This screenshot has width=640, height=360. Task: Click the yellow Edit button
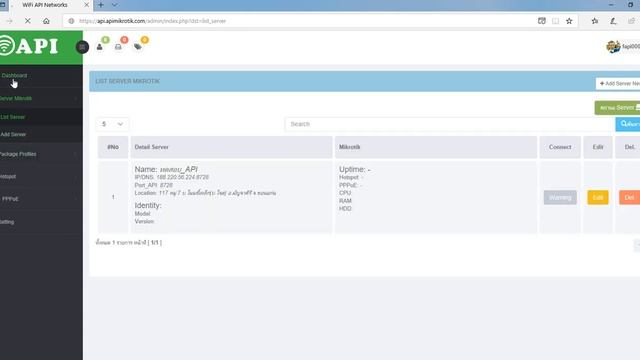598,198
